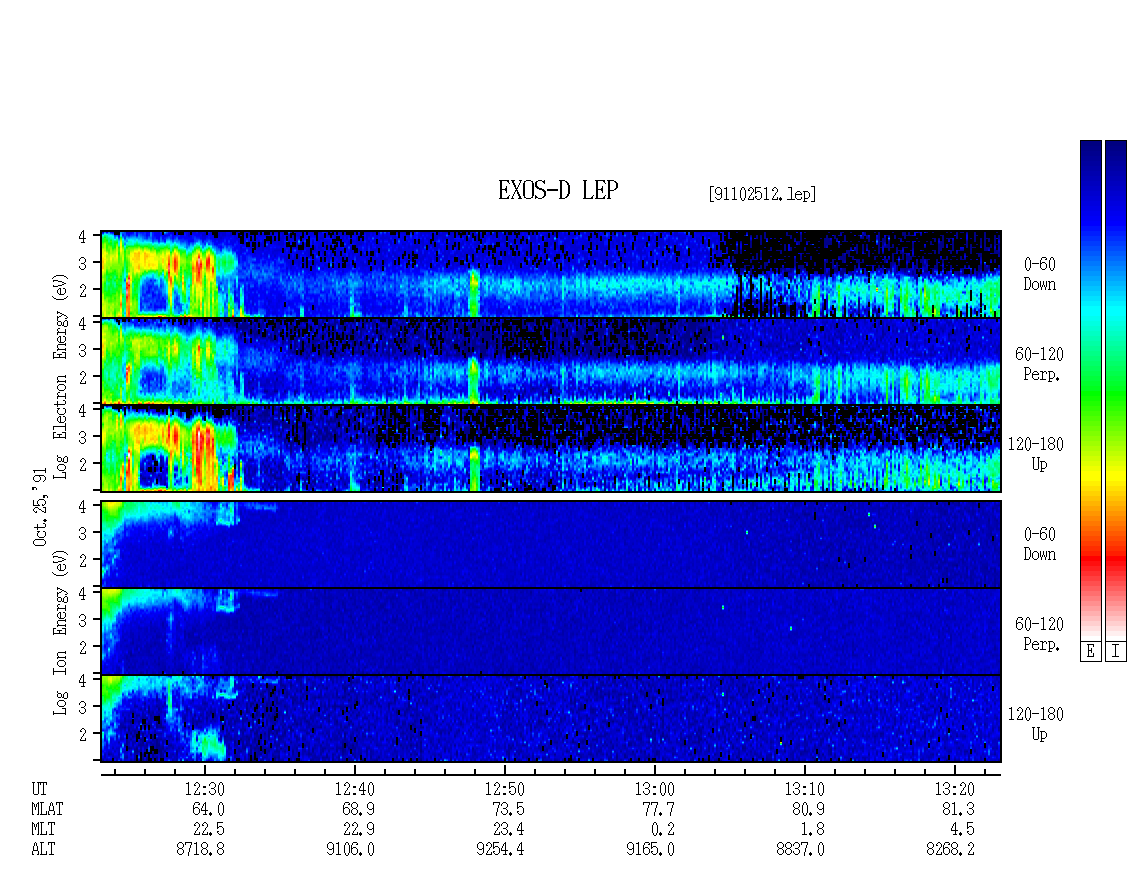The image size is (1130, 875).
Task: Click the 12:50 UT tick label
Action: pos(504,789)
